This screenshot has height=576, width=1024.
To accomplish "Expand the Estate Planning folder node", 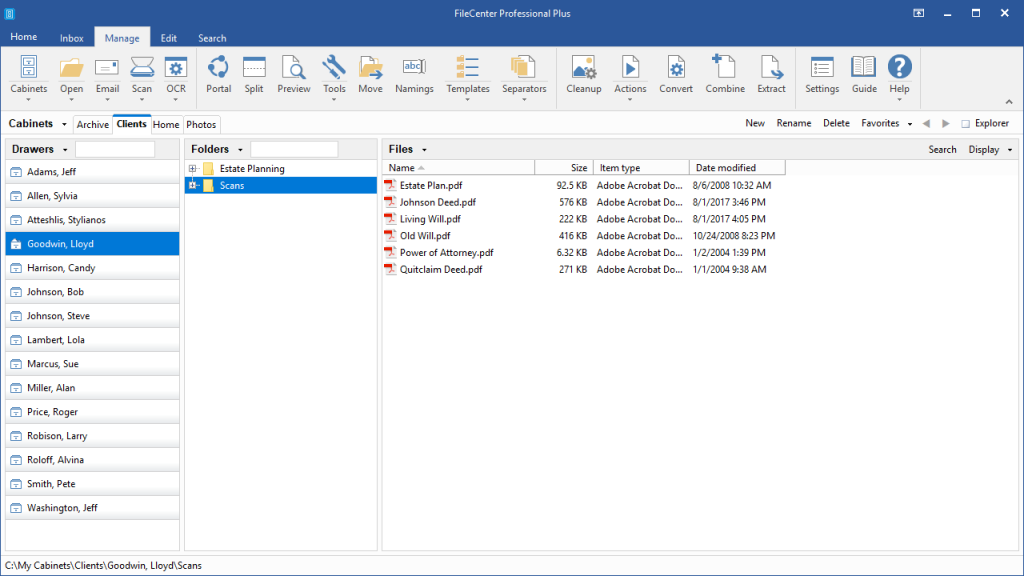I will click(x=193, y=168).
